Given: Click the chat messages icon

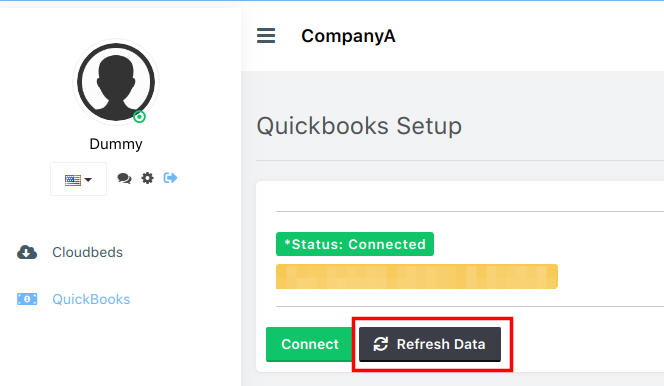Looking at the screenshot, I should pyautogui.click(x=124, y=179).
